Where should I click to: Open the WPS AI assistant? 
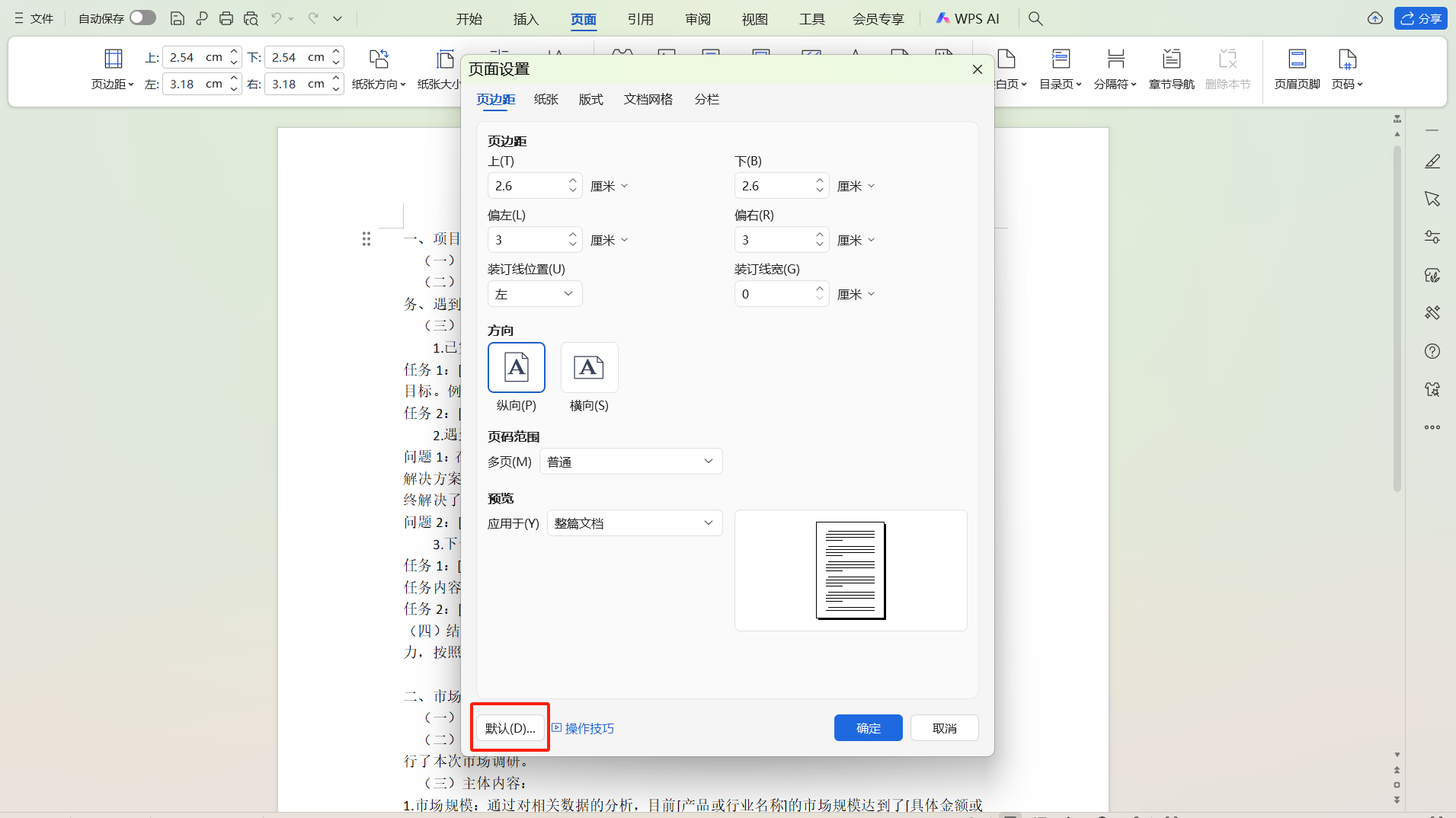point(968,18)
